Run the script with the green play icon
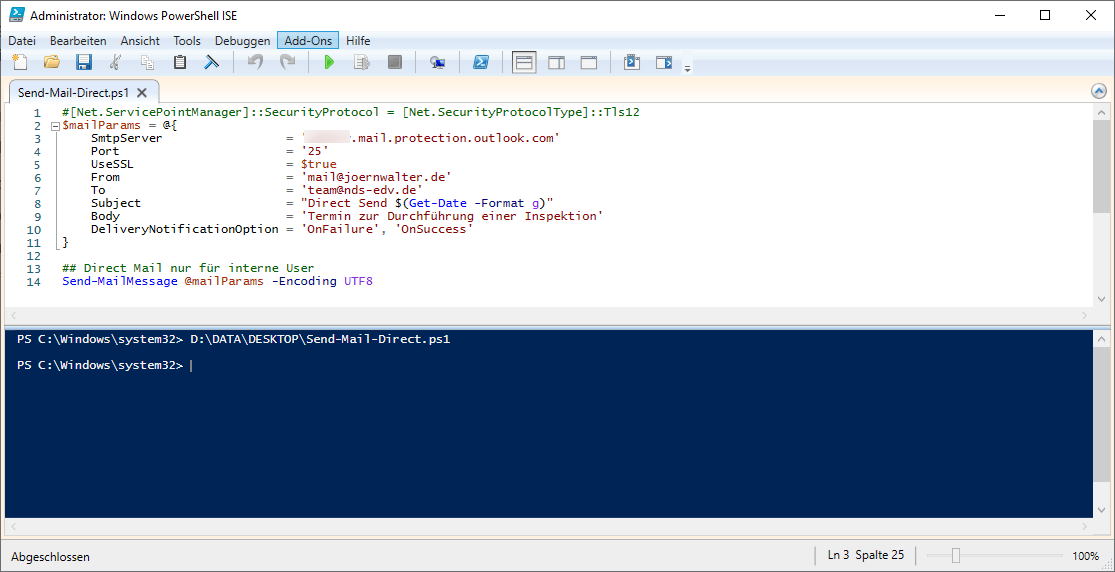The height and width of the screenshot is (572, 1115). tap(329, 63)
